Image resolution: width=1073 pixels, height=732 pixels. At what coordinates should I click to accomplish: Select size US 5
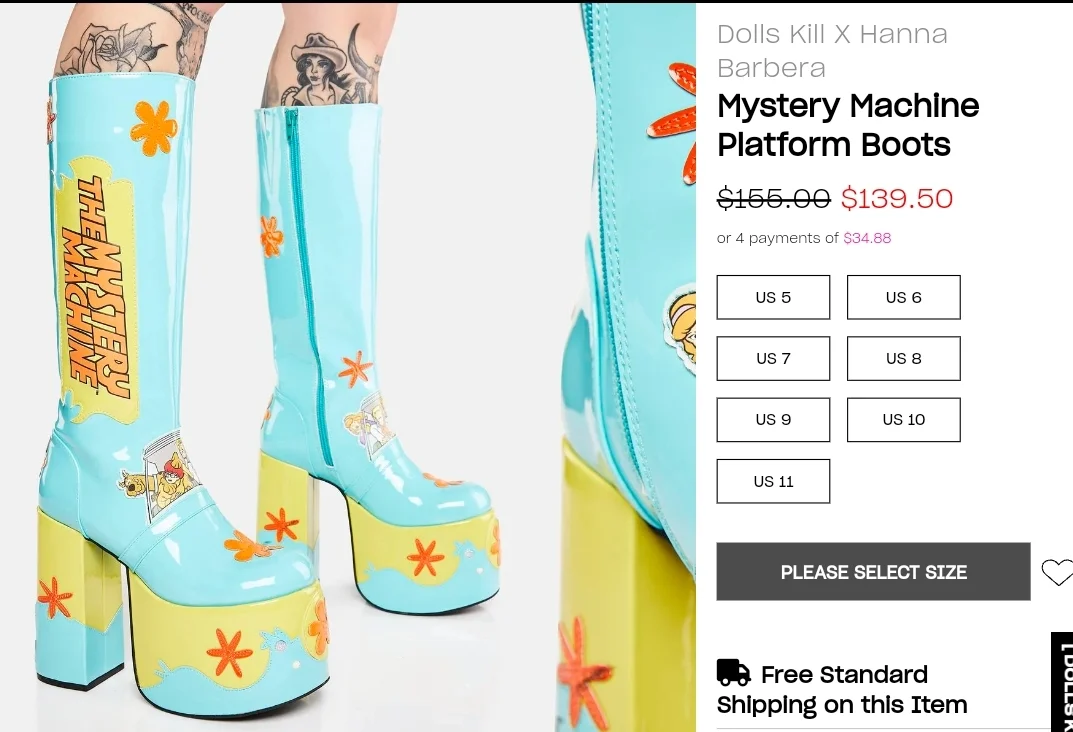click(x=773, y=297)
